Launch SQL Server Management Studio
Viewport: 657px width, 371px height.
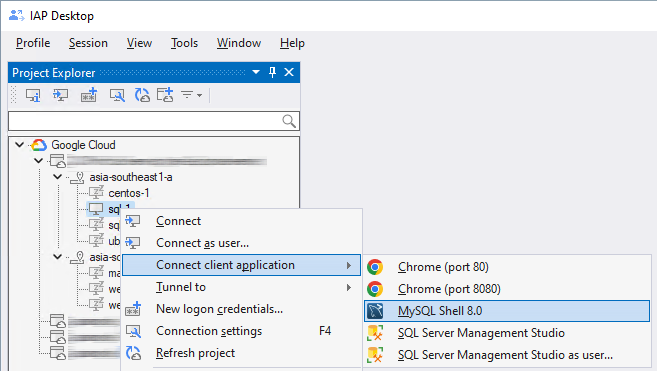pyautogui.click(x=507, y=333)
